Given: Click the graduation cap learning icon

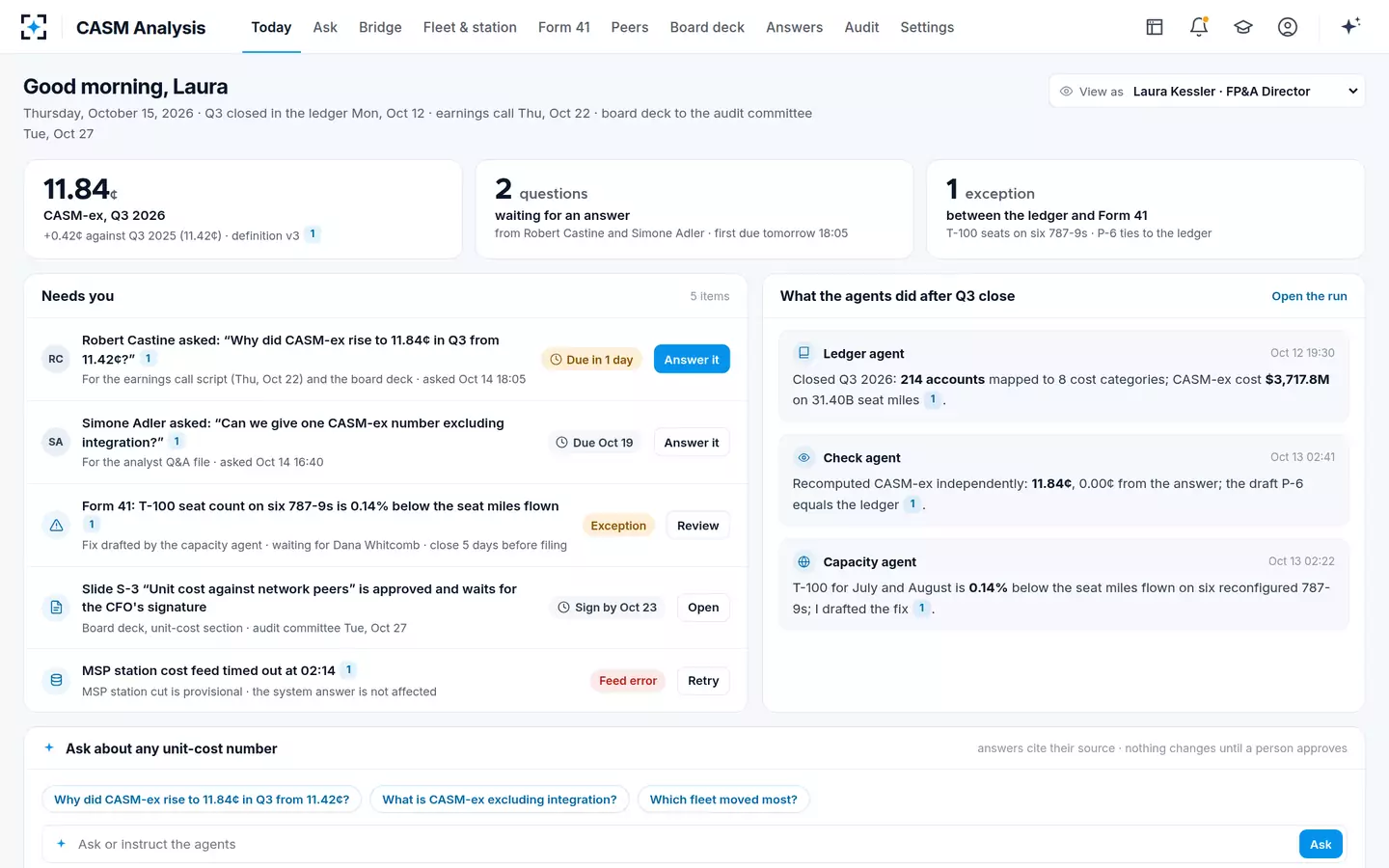Looking at the screenshot, I should point(1243,27).
